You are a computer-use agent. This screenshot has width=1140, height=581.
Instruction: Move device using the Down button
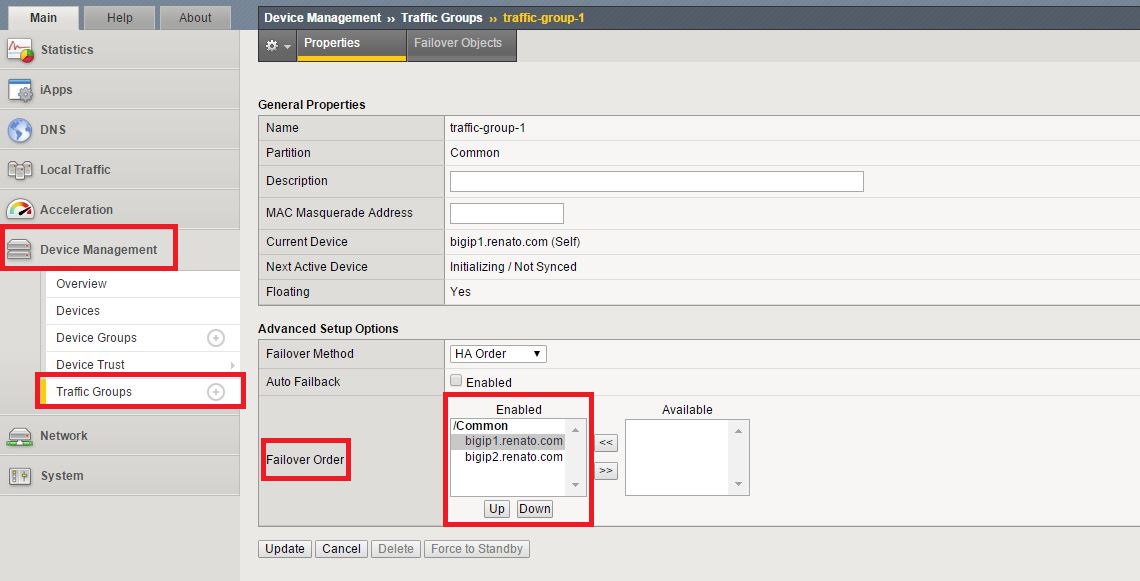coord(535,509)
